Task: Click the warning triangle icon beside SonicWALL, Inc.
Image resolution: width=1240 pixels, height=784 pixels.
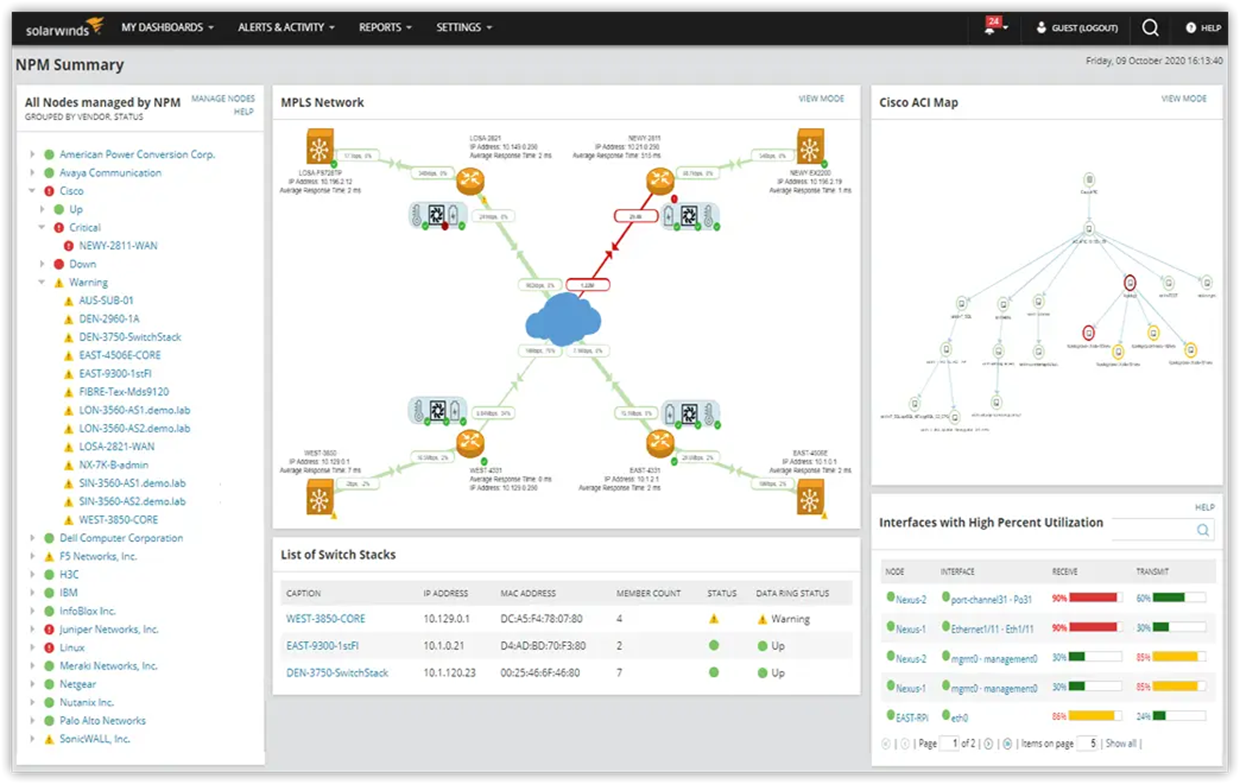Action: (x=48, y=739)
